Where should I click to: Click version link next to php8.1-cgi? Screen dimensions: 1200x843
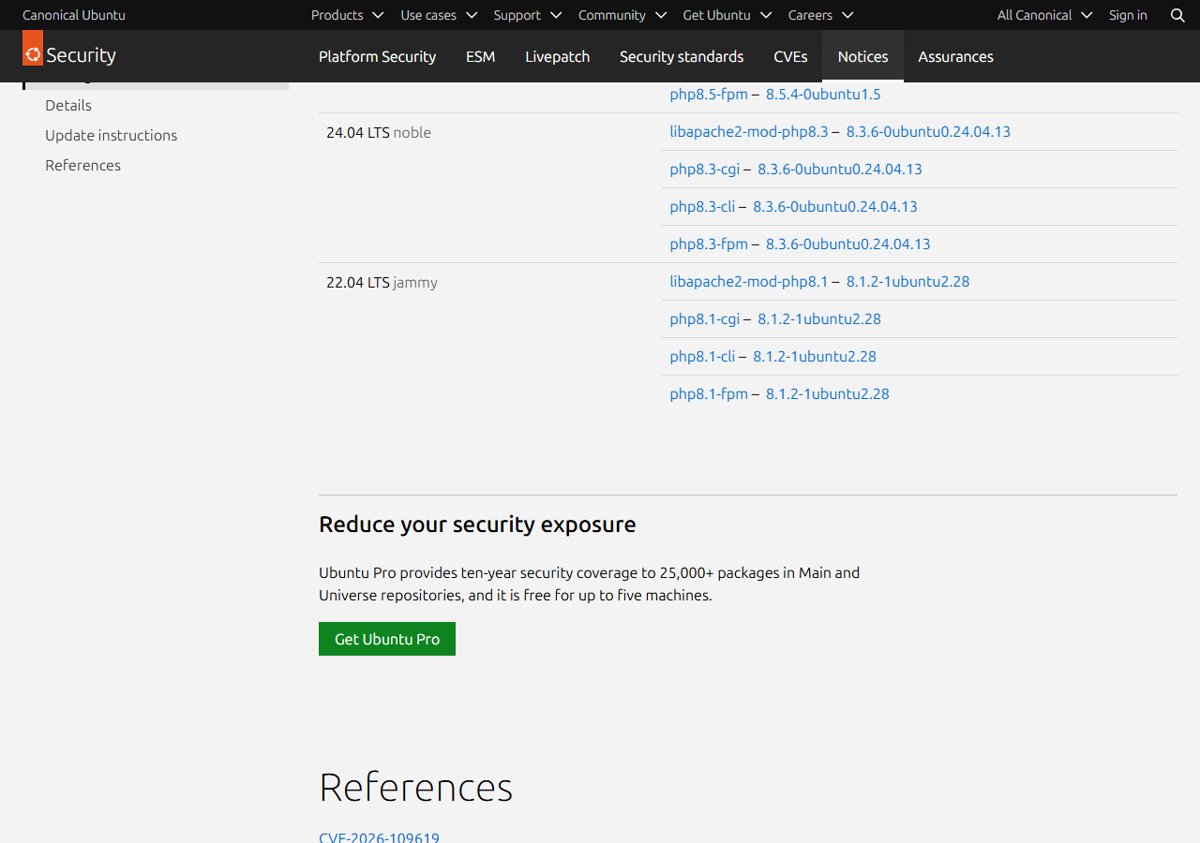point(819,319)
